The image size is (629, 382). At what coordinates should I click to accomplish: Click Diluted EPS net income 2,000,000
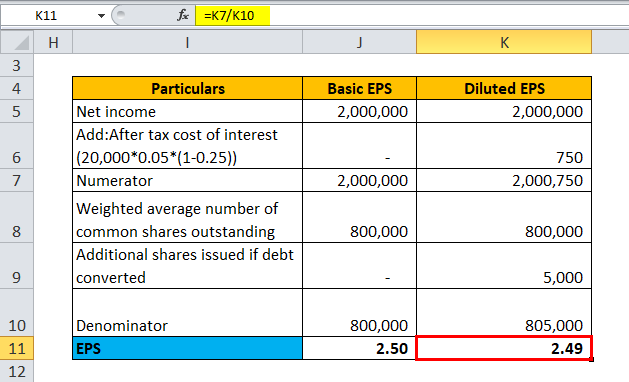pos(504,111)
